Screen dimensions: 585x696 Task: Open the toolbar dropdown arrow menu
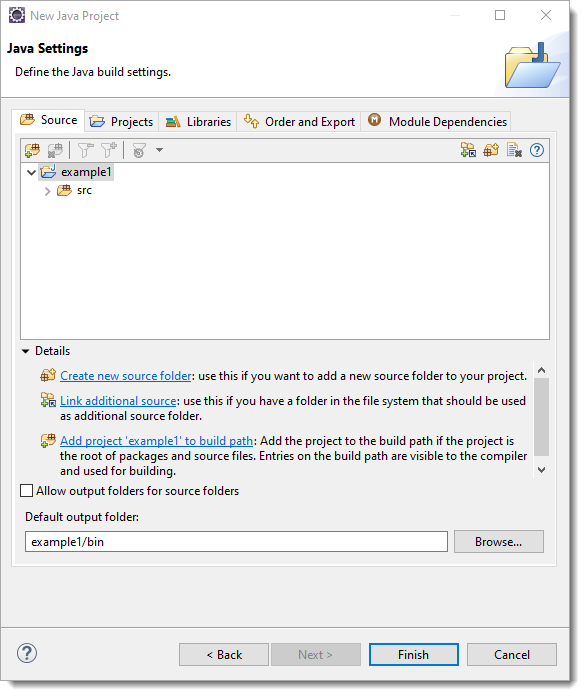pos(159,150)
